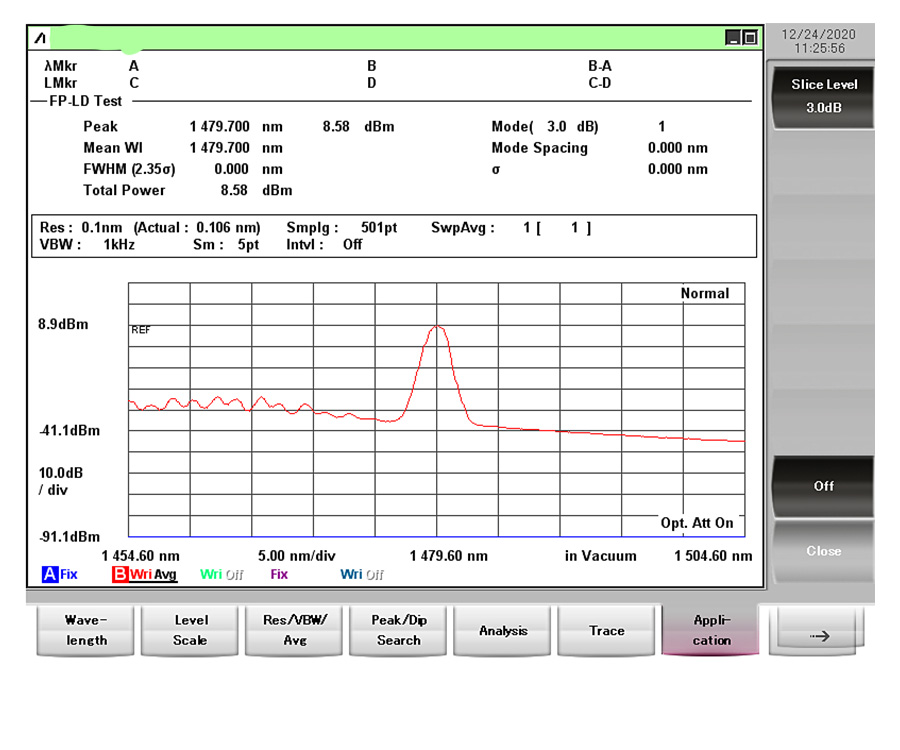This screenshot has width=900, height=750.
Task: Select the red trace B icon
Action: (x=119, y=575)
